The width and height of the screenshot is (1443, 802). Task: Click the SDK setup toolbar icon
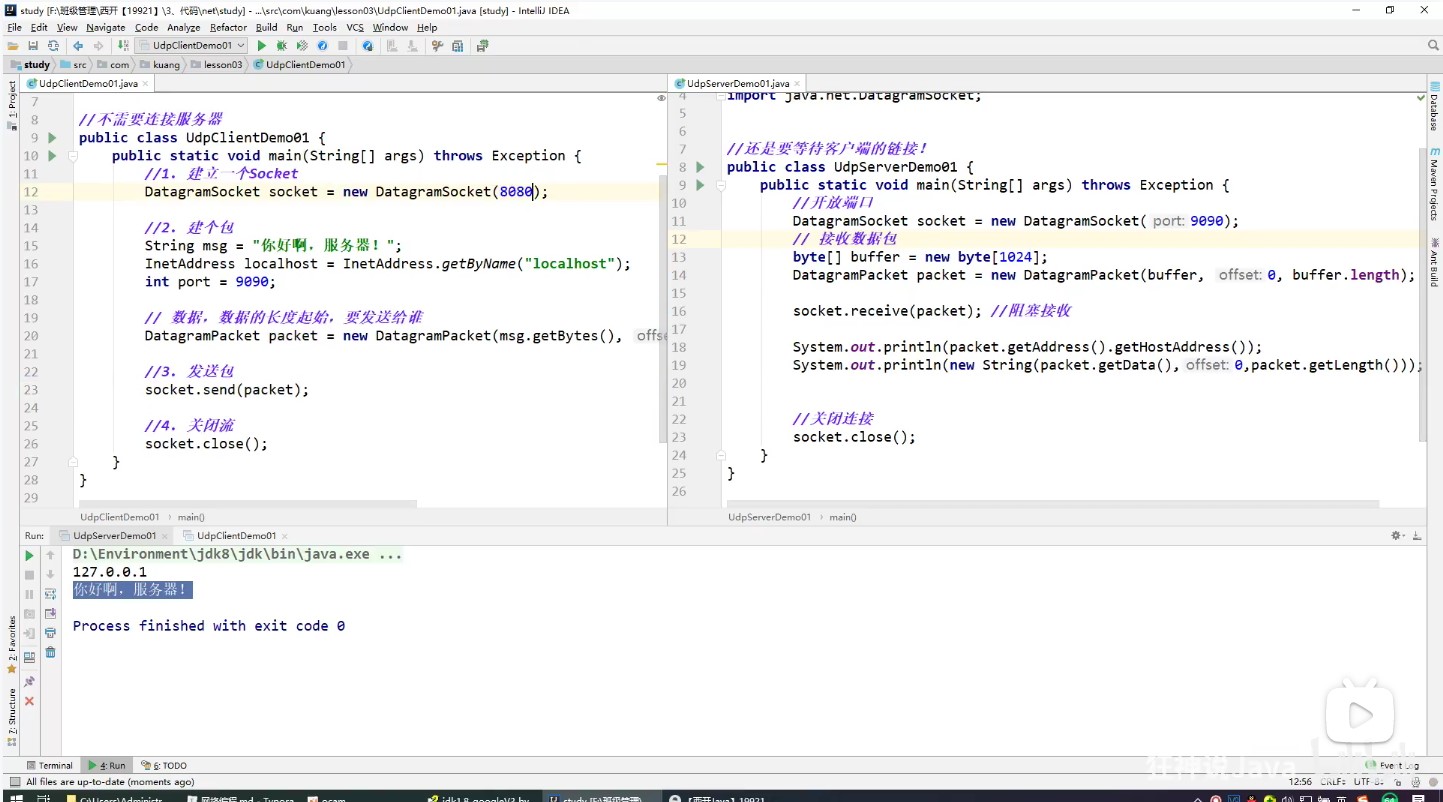pos(457,46)
